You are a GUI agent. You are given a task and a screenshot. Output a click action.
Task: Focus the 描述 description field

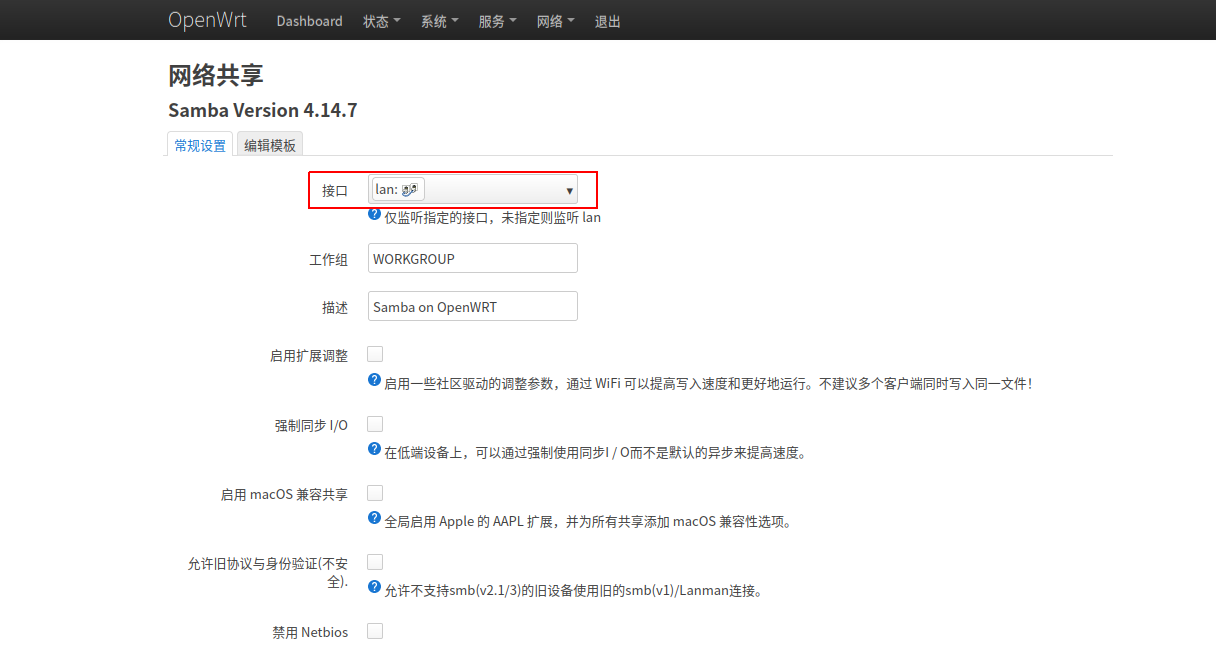(473, 306)
